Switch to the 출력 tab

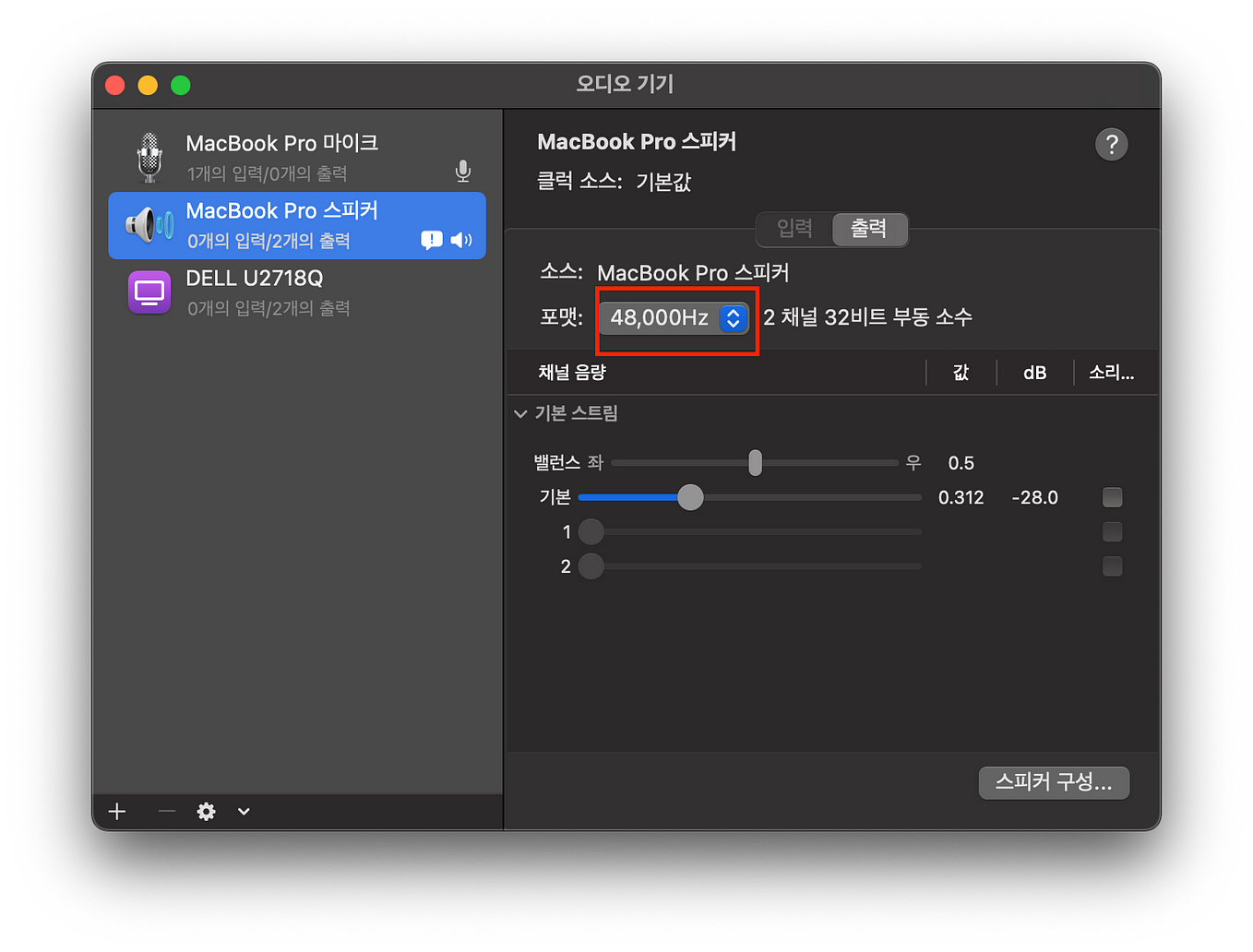tap(869, 228)
